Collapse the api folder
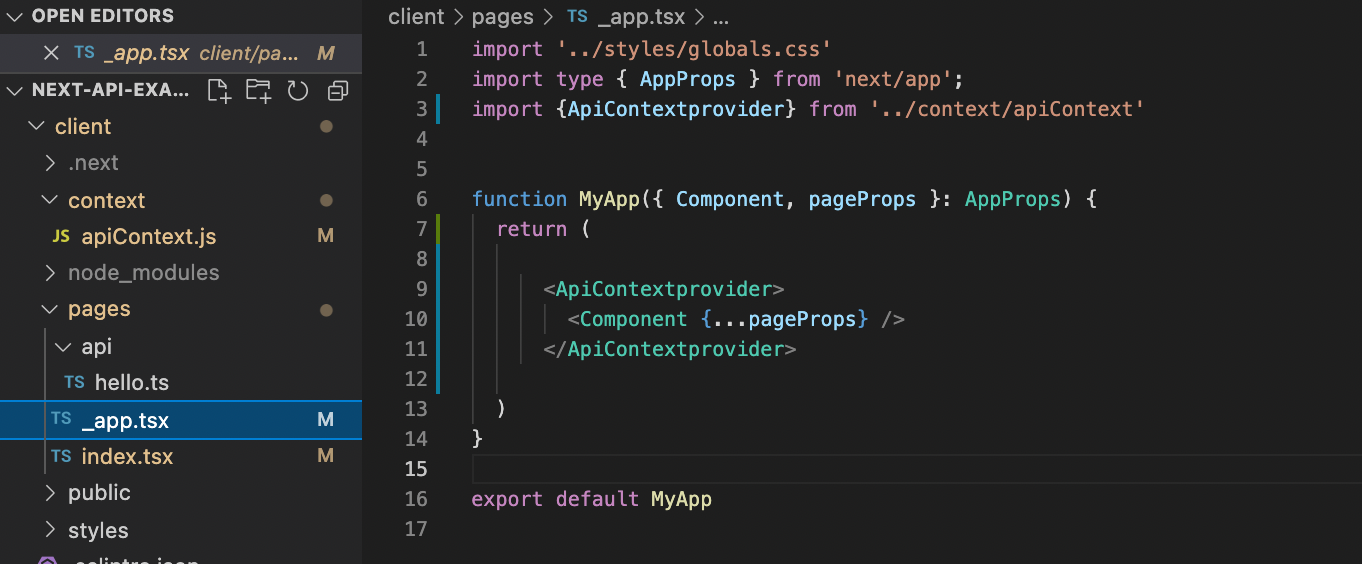Image resolution: width=1362 pixels, height=564 pixels. pyautogui.click(x=63, y=346)
